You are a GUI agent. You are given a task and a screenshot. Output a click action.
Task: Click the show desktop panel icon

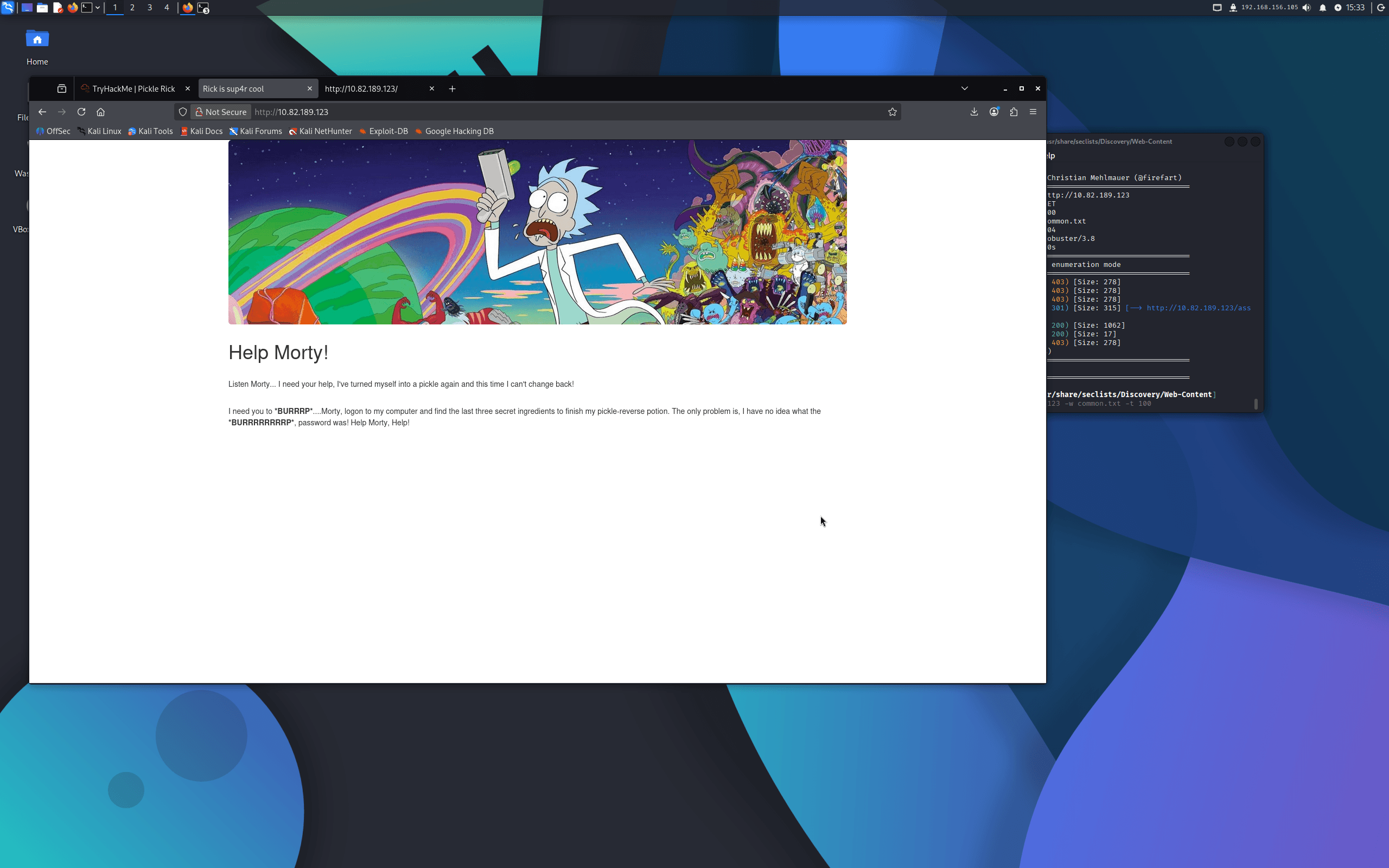pyautogui.click(x=27, y=8)
